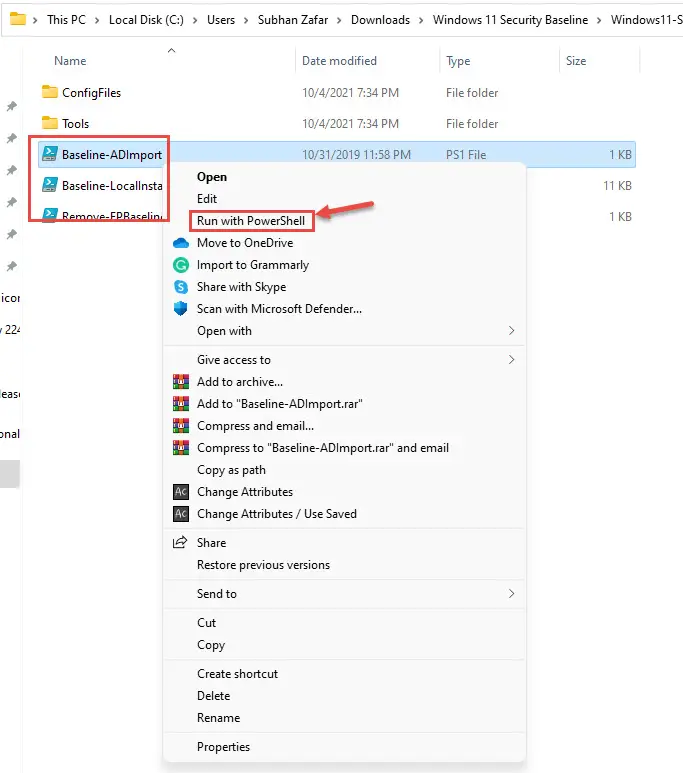
Task: Click the folder icon in the address bar
Action: pos(18,19)
